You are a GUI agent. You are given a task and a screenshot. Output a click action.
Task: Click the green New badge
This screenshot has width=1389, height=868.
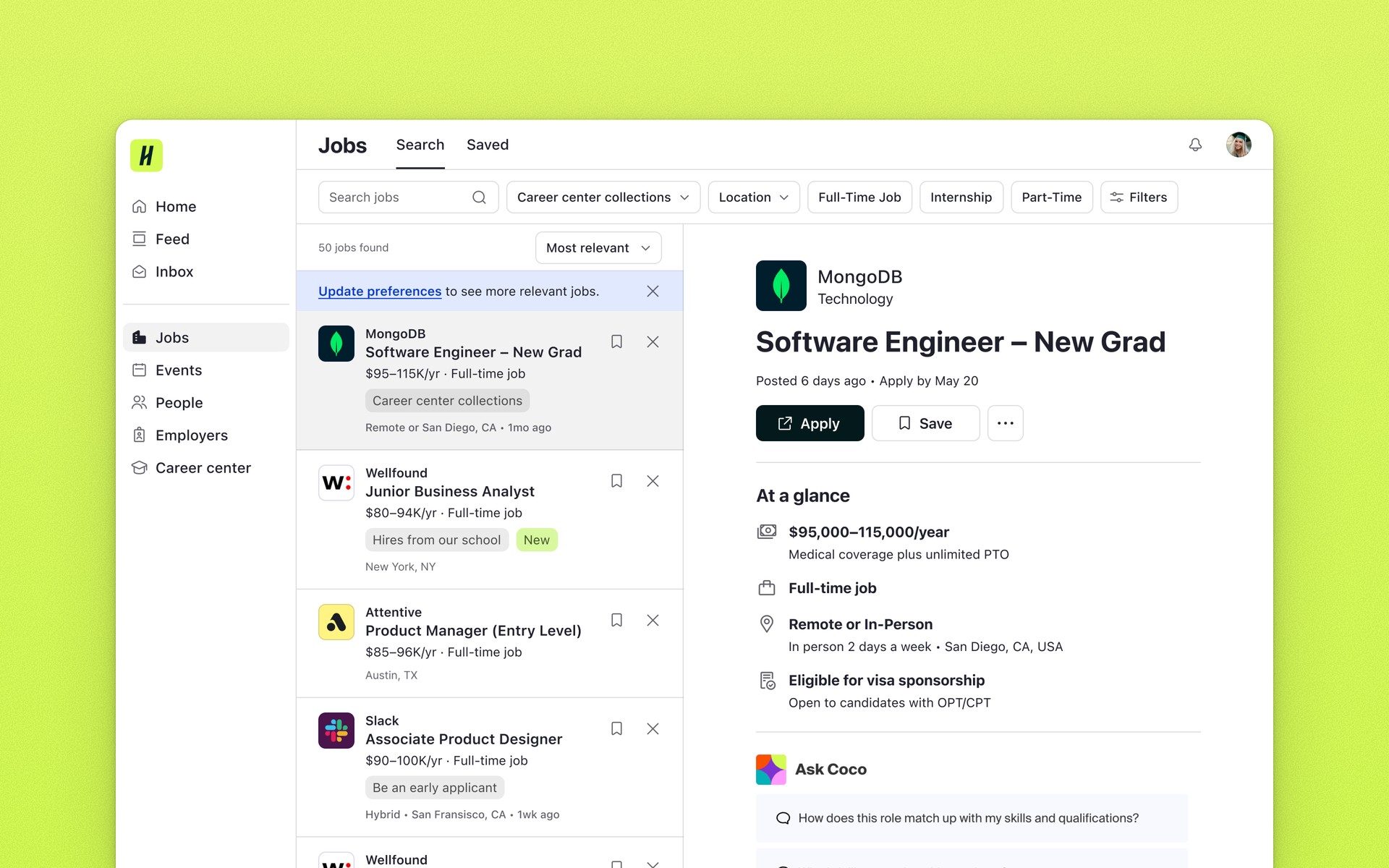point(537,540)
